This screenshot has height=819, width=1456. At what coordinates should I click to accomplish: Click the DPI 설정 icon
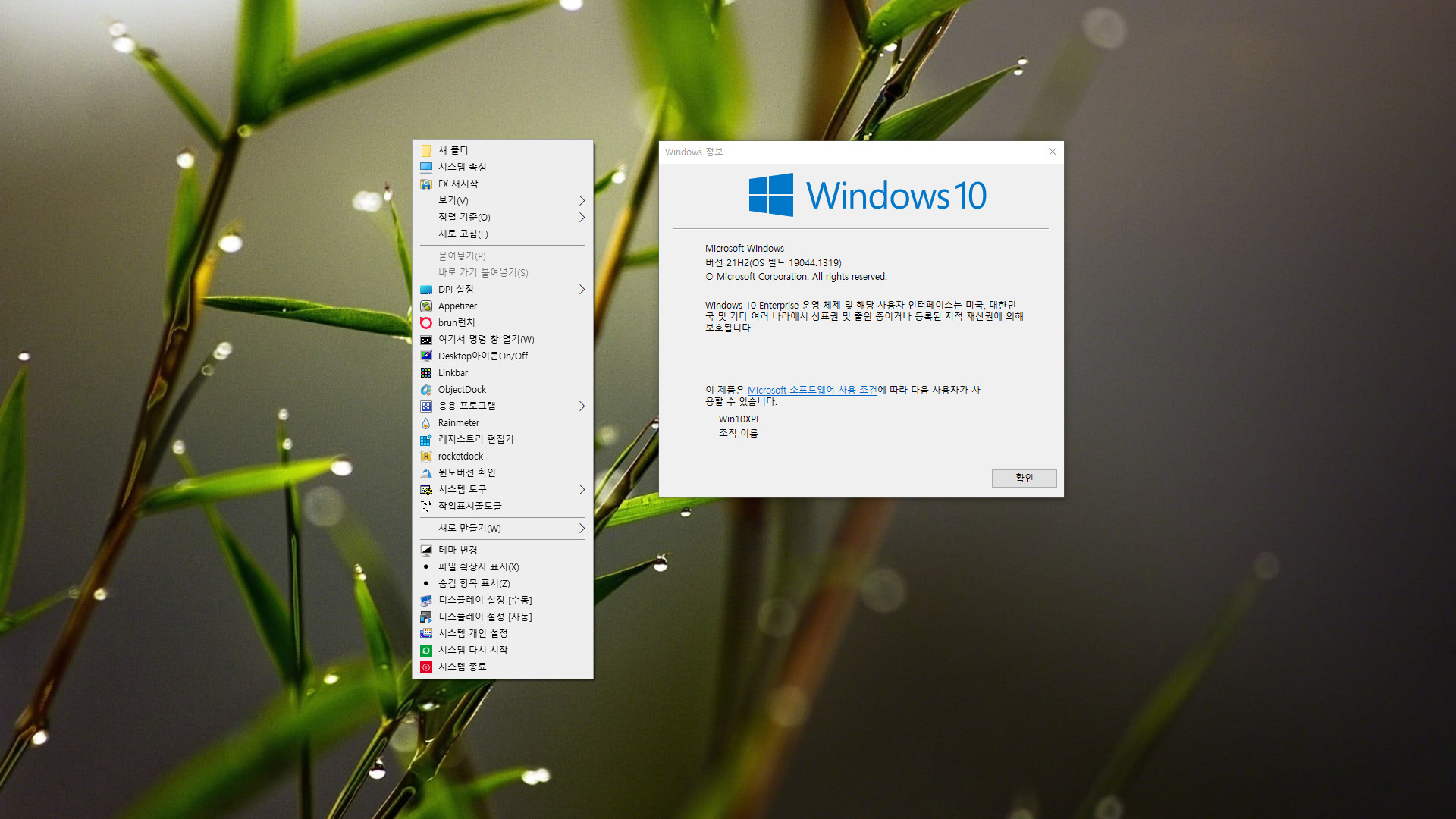pos(426,290)
